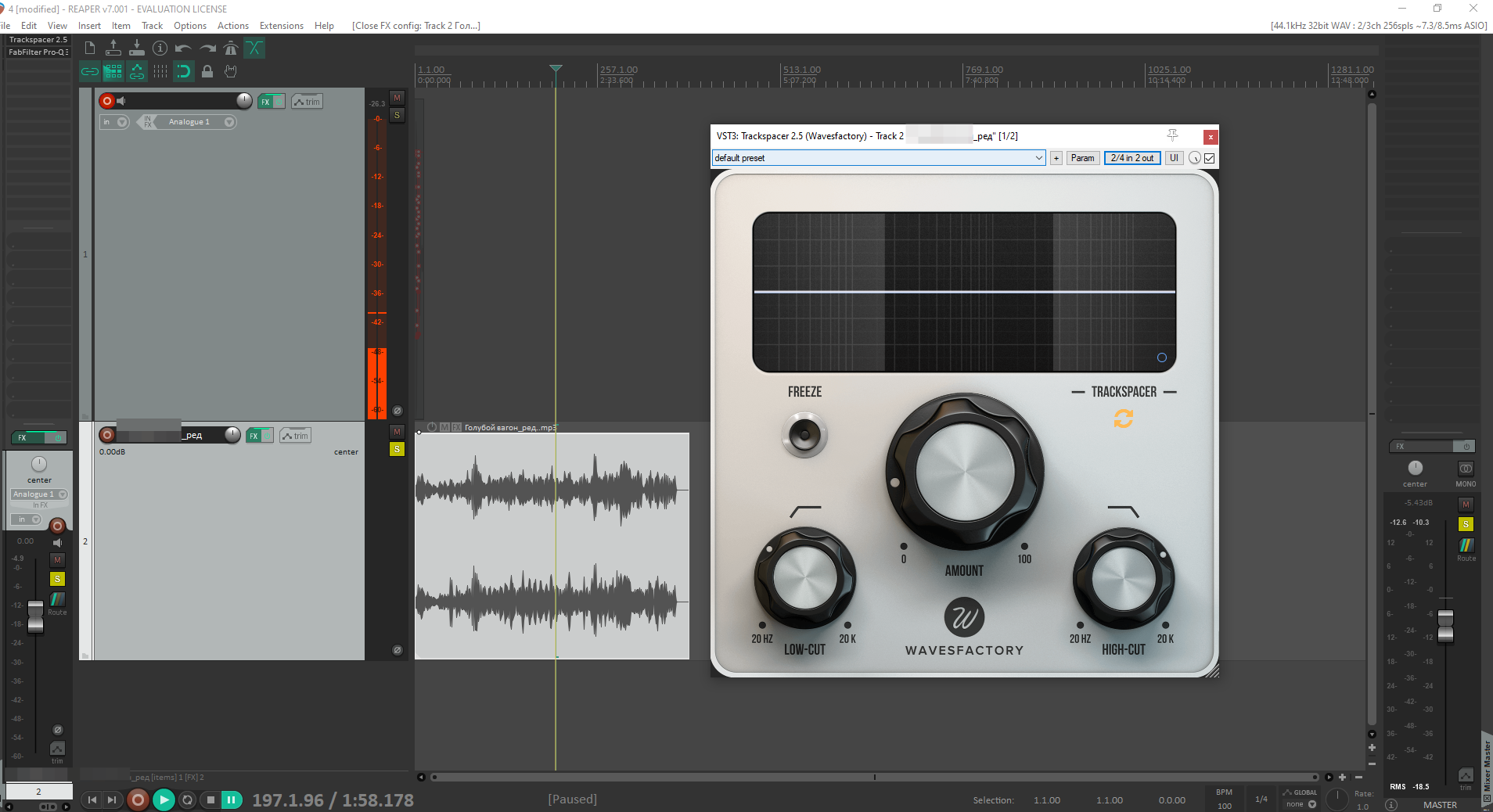Open track 2 FX button in track panel
Viewport: 1493px width, 812px height.
[254, 436]
